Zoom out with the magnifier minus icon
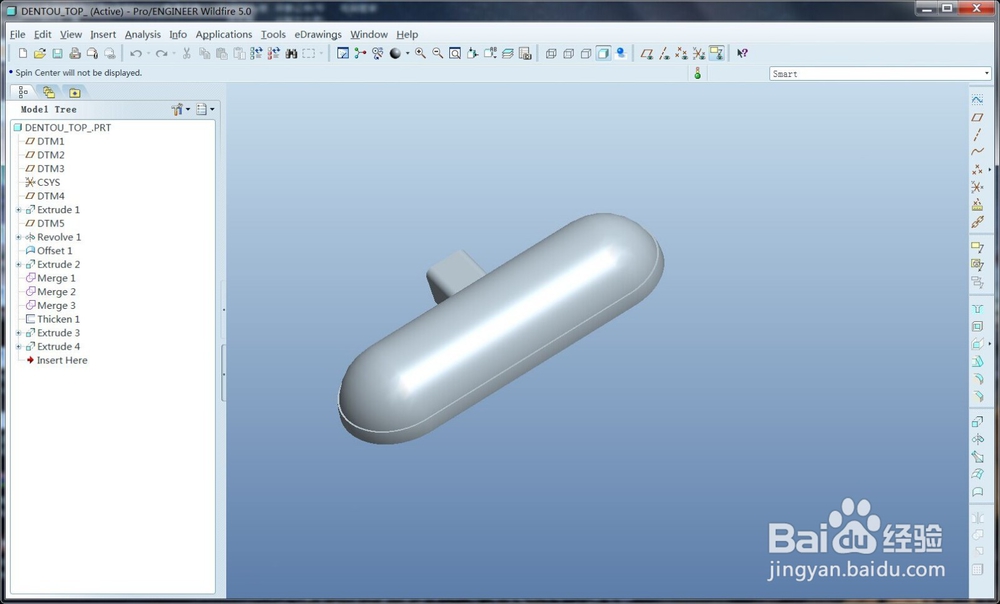 438,54
